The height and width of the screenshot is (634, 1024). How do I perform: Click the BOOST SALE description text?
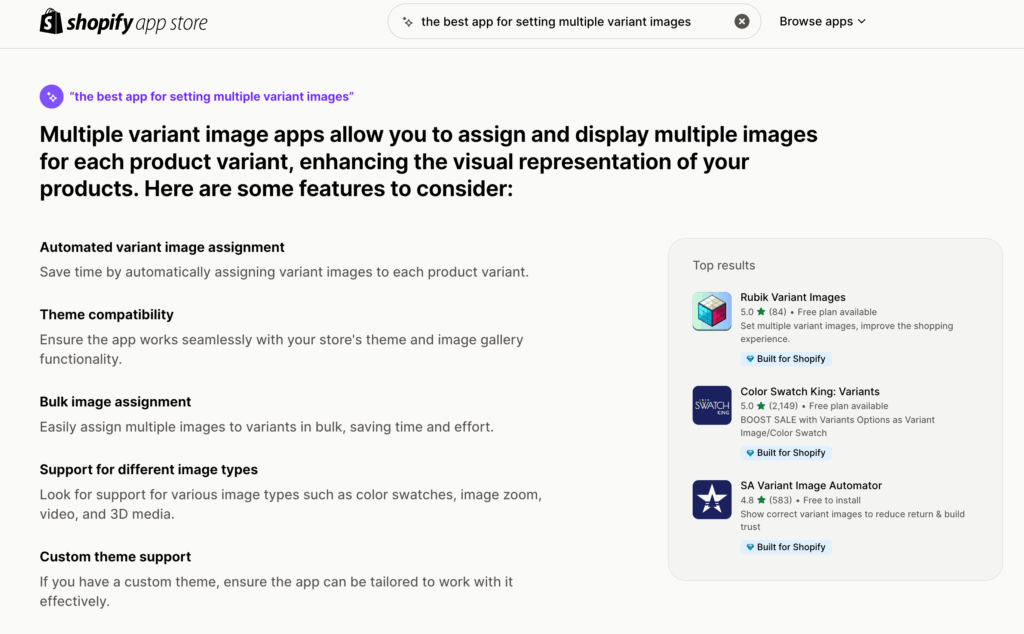tap(837, 426)
